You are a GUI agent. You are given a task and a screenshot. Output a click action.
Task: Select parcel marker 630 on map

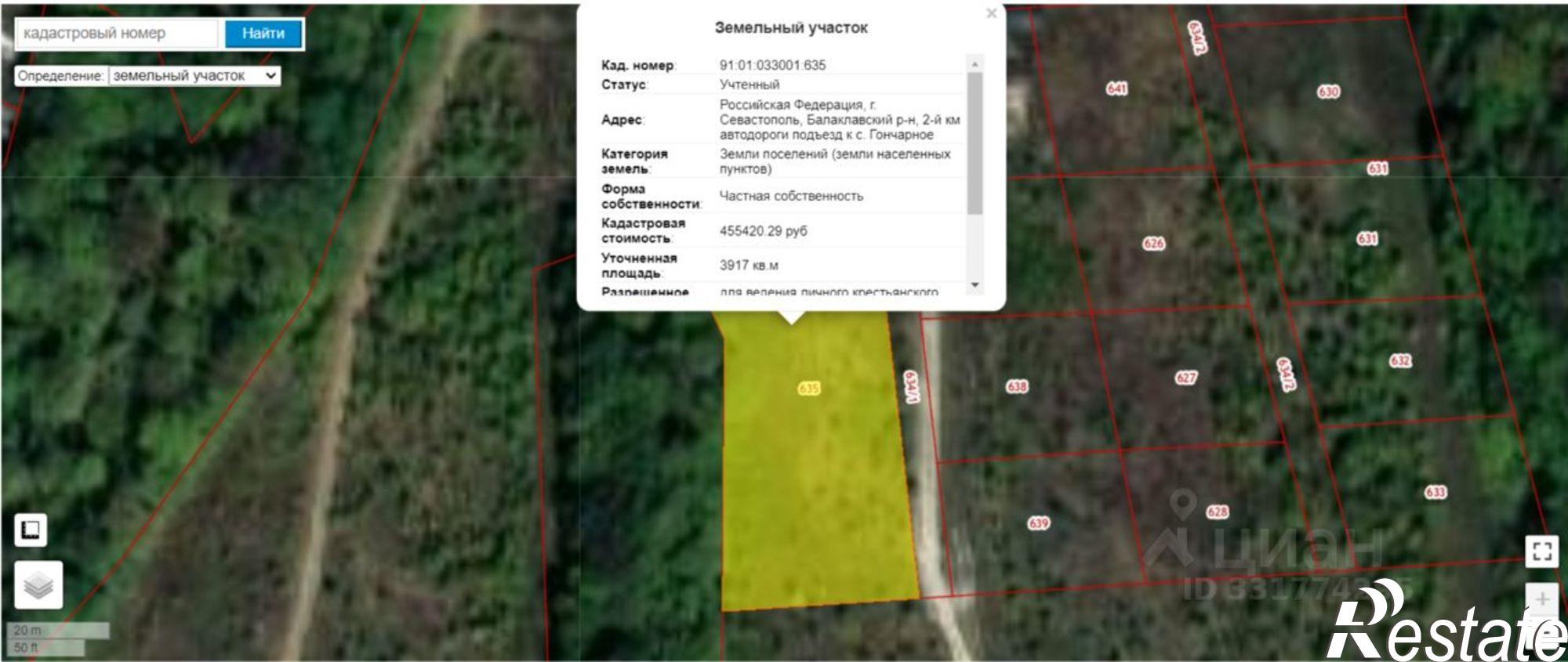coord(1328,92)
